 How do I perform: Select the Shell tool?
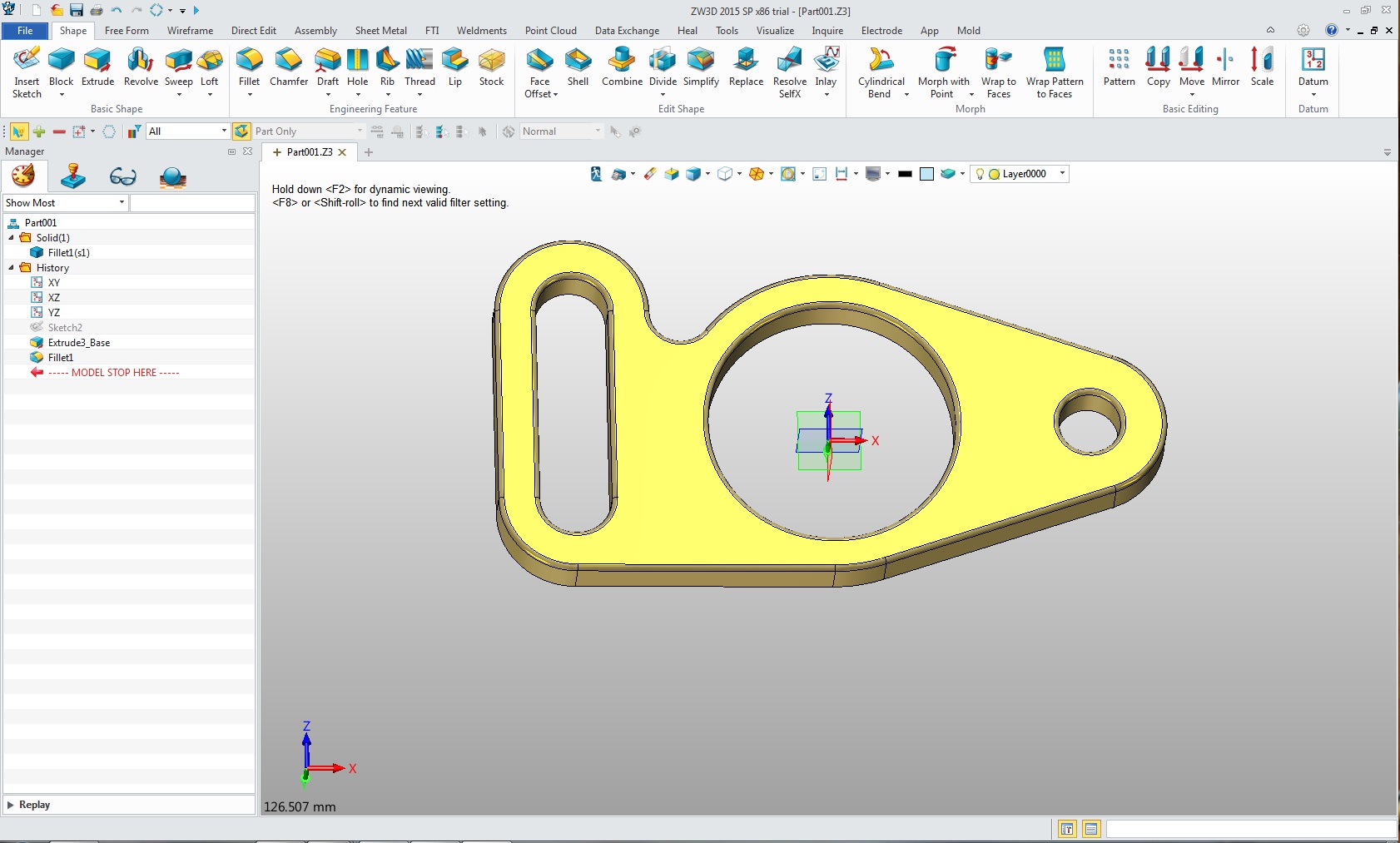click(x=578, y=67)
